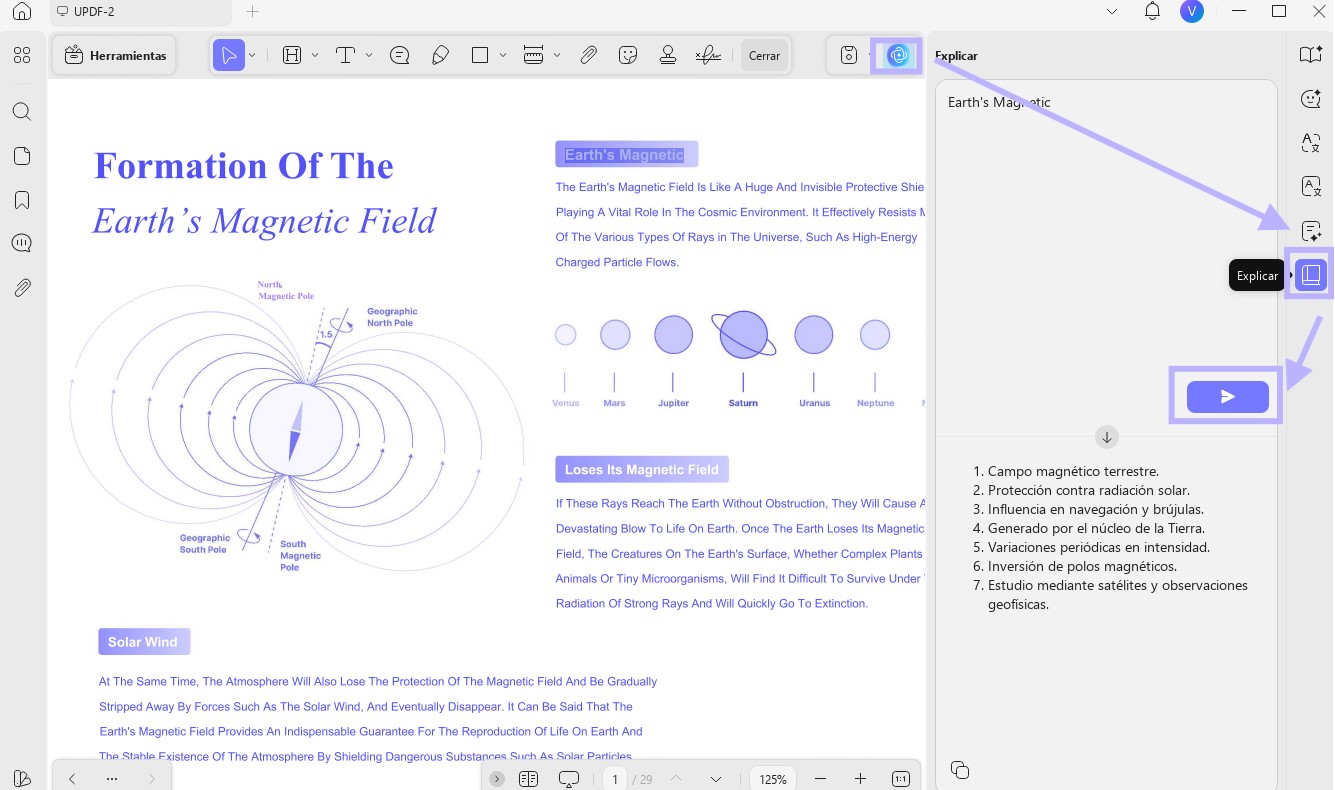The height and width of the screenshot is (790, 1335).
Task: Click the Cerrar button in toolbar
Action: [x=764, y=56]
